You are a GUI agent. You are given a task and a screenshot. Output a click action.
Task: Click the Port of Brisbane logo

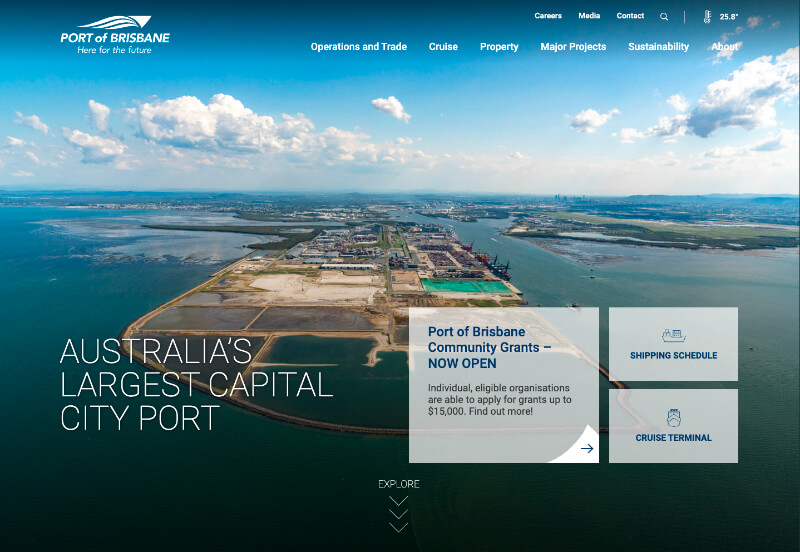(x=115, y=35)
